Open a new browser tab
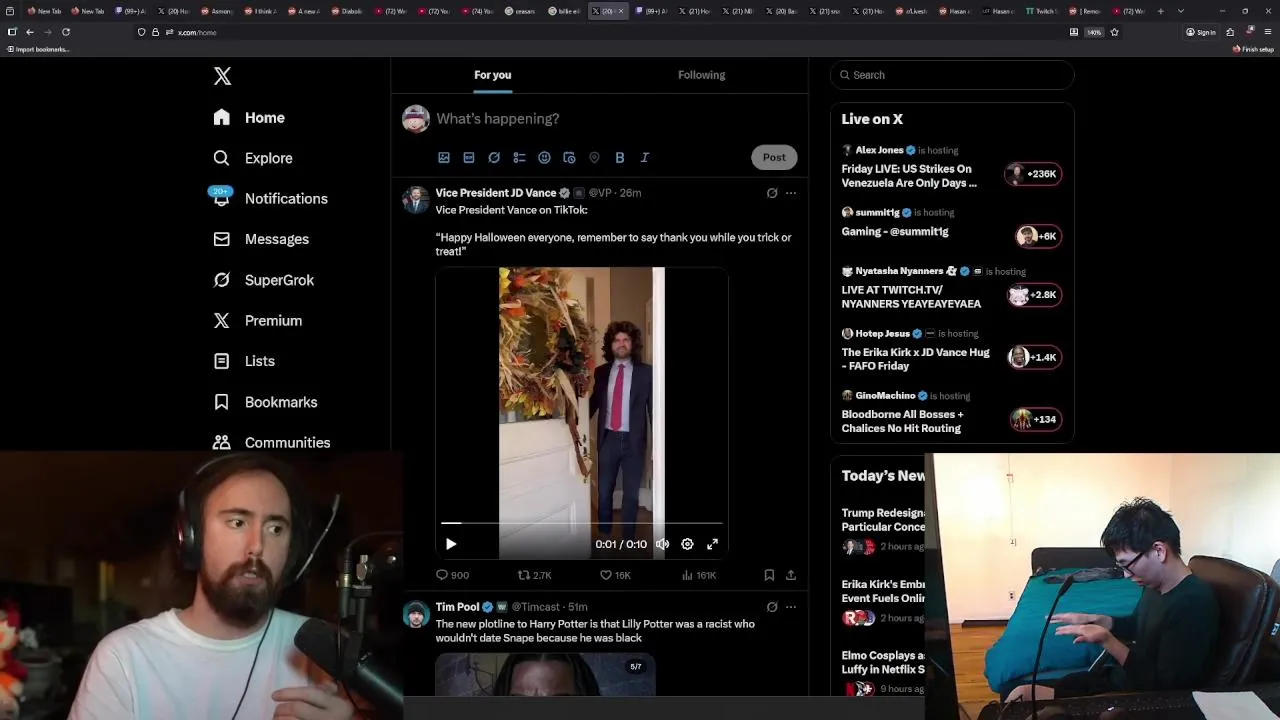This screenshot has width=1280, height=720. pos(1160,11)
